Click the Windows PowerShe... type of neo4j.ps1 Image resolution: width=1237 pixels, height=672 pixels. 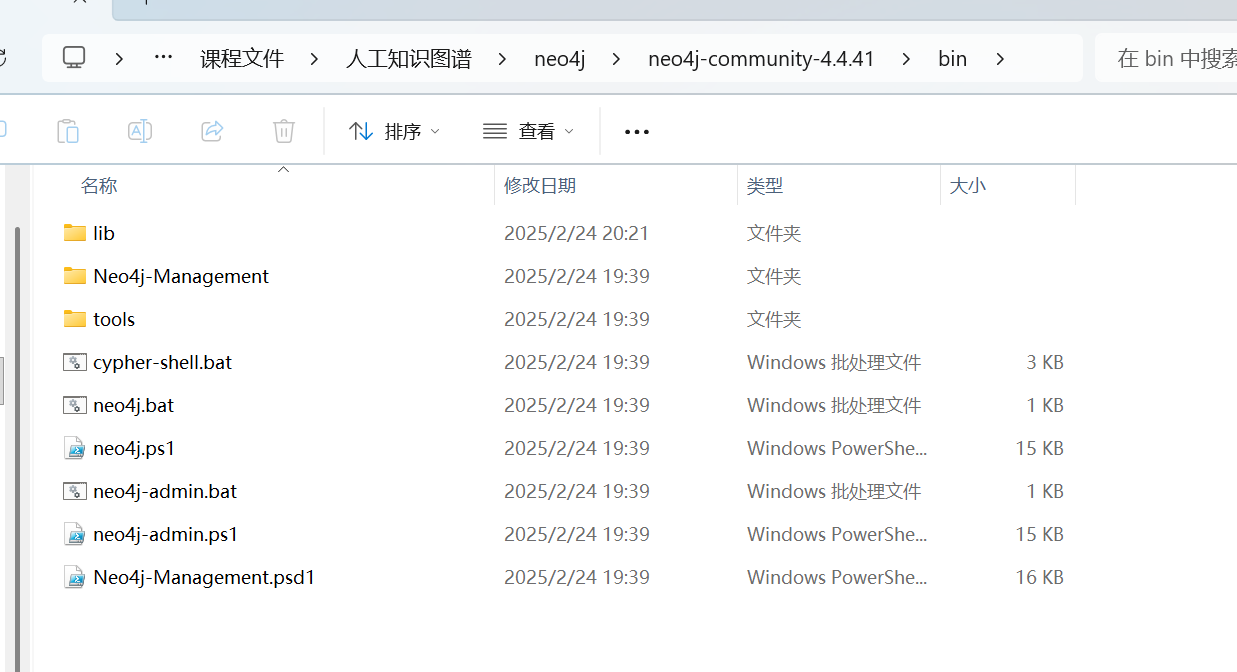pyautogui.click(x=837, y=448)
